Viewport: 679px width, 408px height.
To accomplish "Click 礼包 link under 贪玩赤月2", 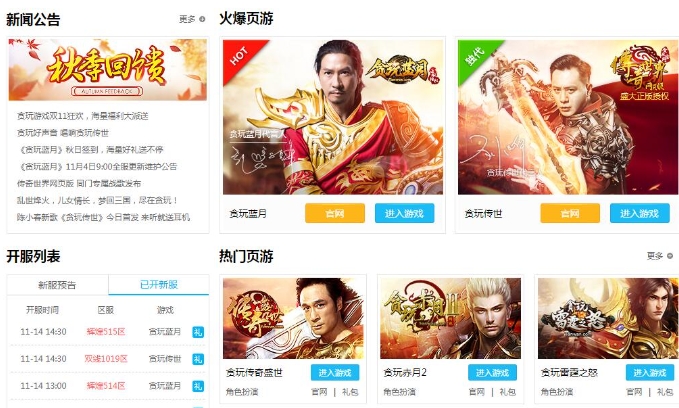I will click(508, 392).
